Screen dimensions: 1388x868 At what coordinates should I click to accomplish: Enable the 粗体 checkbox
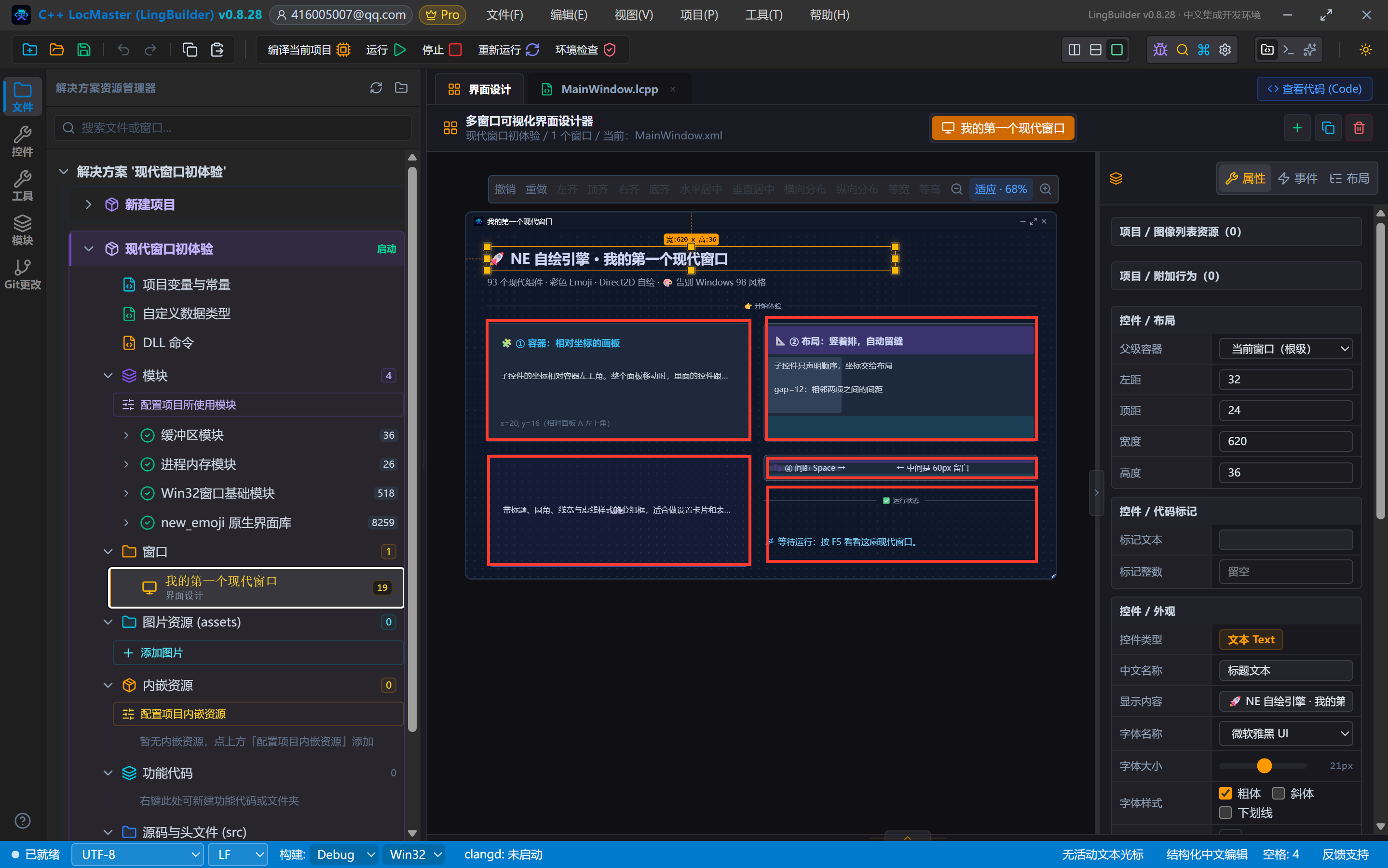[x=1225, y=793]
